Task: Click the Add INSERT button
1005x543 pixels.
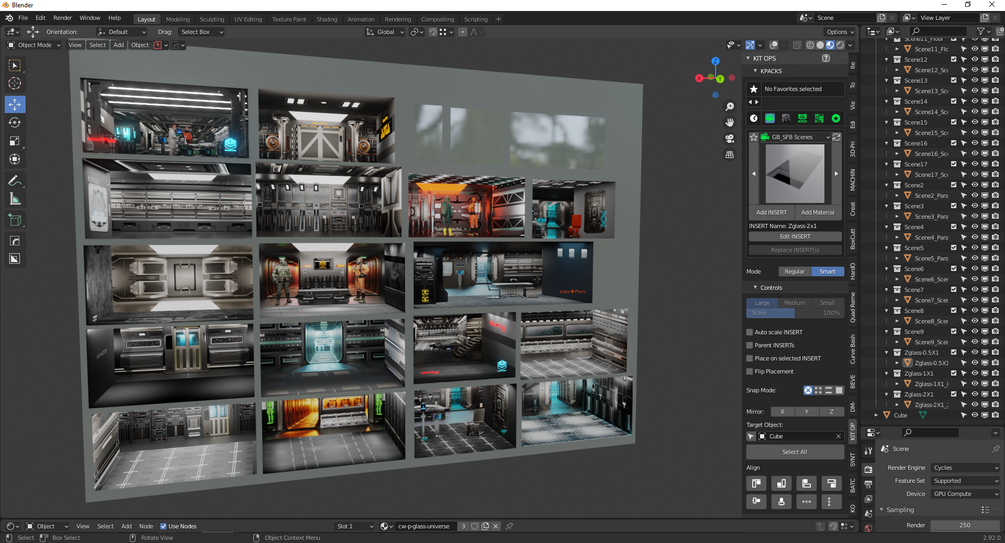Action: point(771,212)
